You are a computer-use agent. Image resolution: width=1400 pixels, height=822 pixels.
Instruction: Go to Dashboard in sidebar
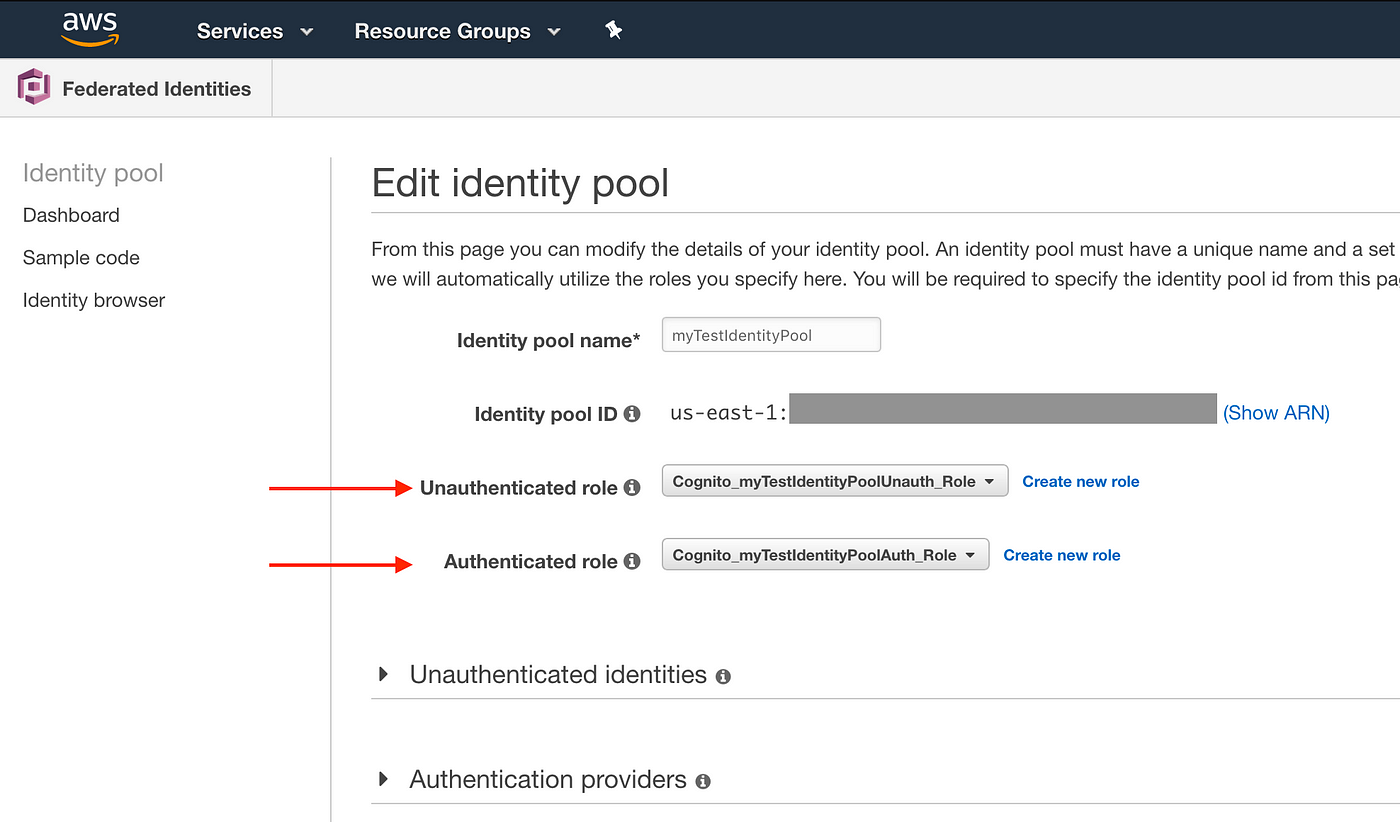pyautogui.click(x=71, y=215)
